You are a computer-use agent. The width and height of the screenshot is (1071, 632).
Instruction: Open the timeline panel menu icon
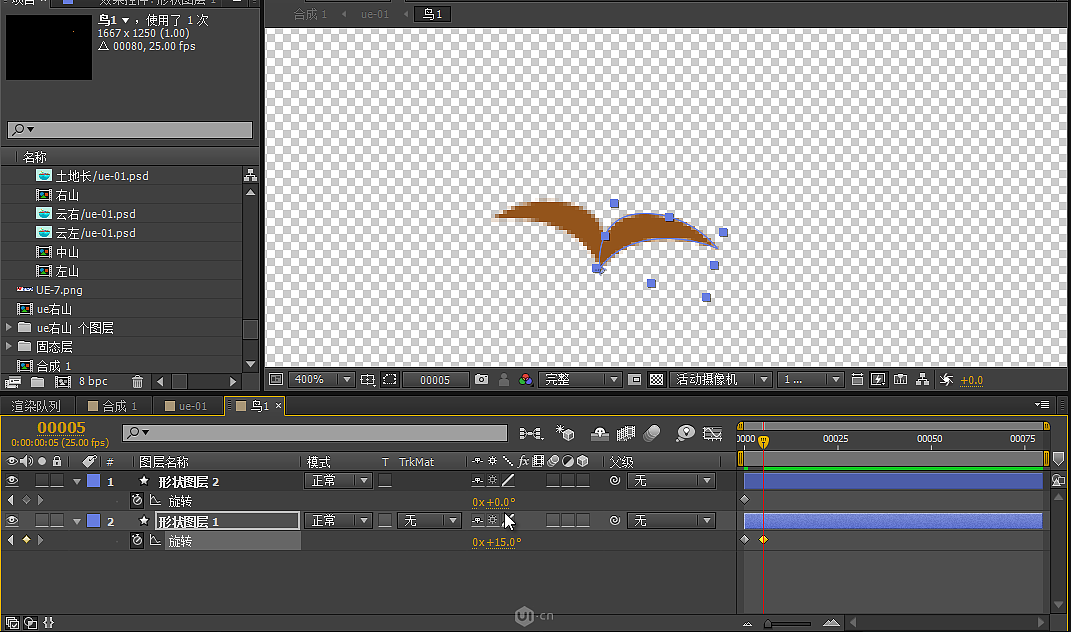[x=1042, y=405]
